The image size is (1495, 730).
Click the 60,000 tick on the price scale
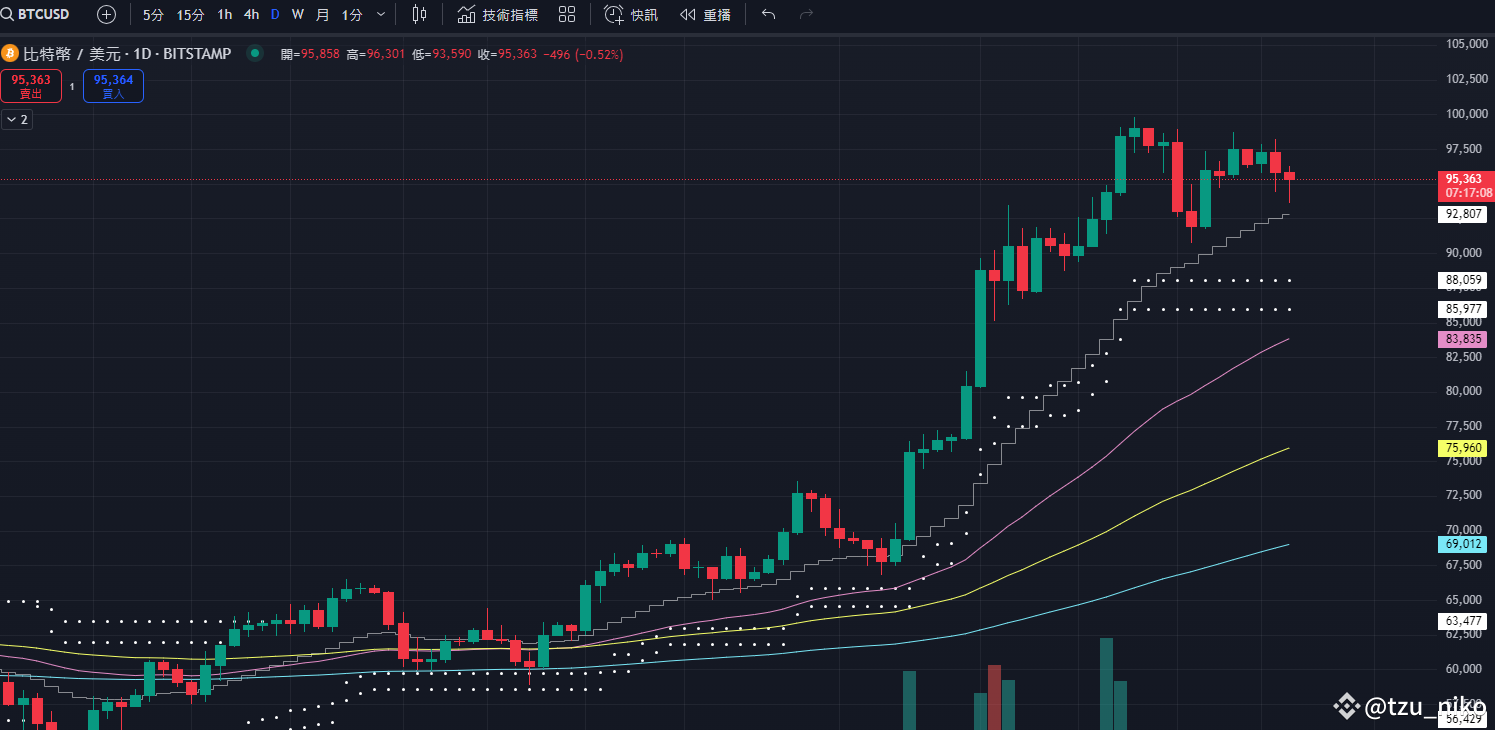tap(1465, 668)
